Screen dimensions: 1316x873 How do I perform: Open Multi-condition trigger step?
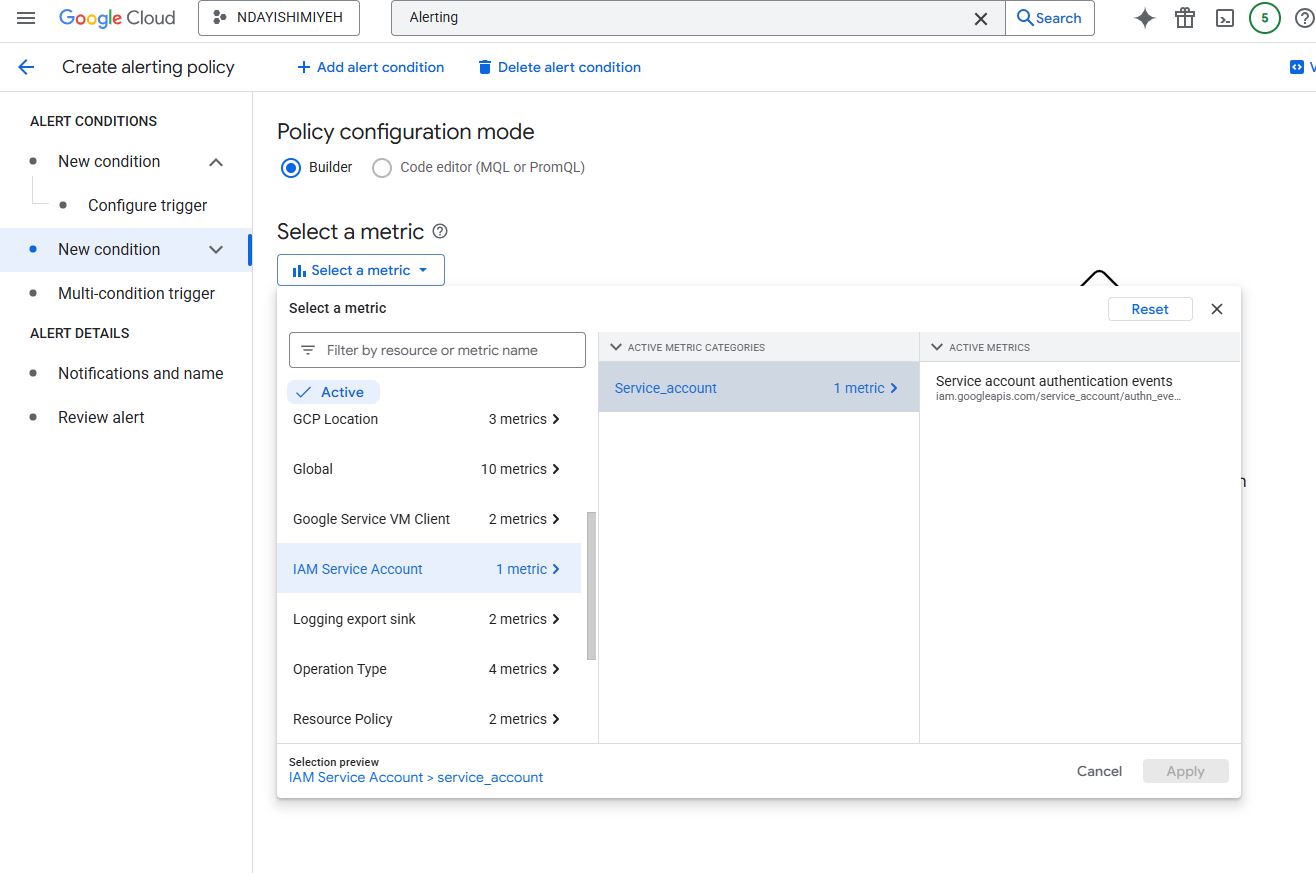[x=136, y=293]
